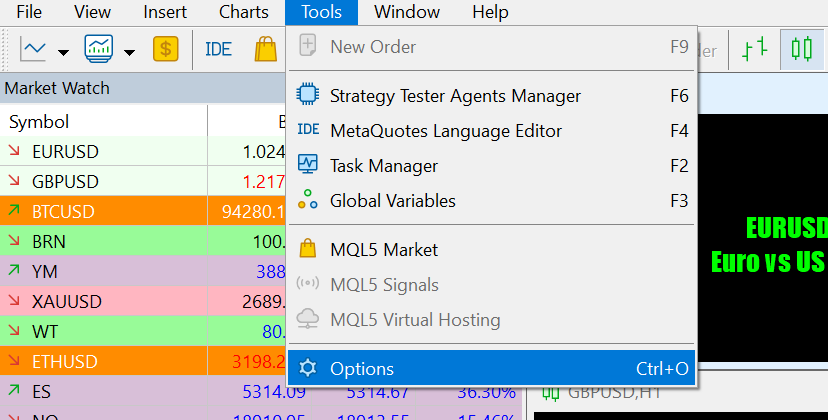Screen dimensions: 828x420
Task: Click the YM green up-arrow indicator
Action: coord(14,270)
